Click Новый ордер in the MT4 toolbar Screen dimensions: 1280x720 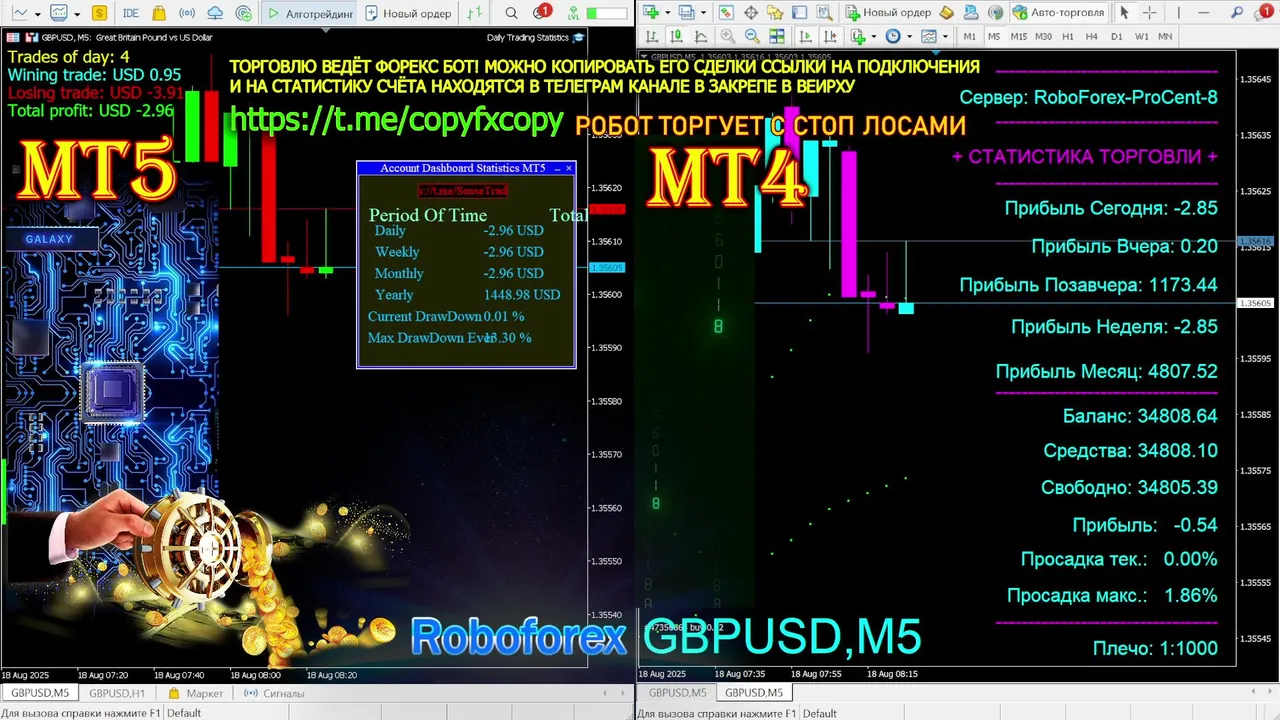click(x=888, y=13)
